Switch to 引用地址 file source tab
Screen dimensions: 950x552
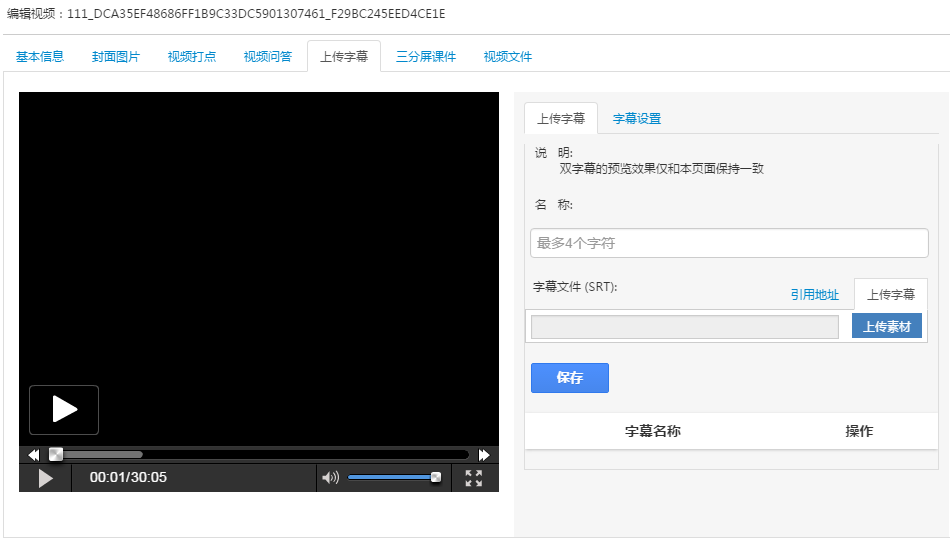(x=815, y=294)
